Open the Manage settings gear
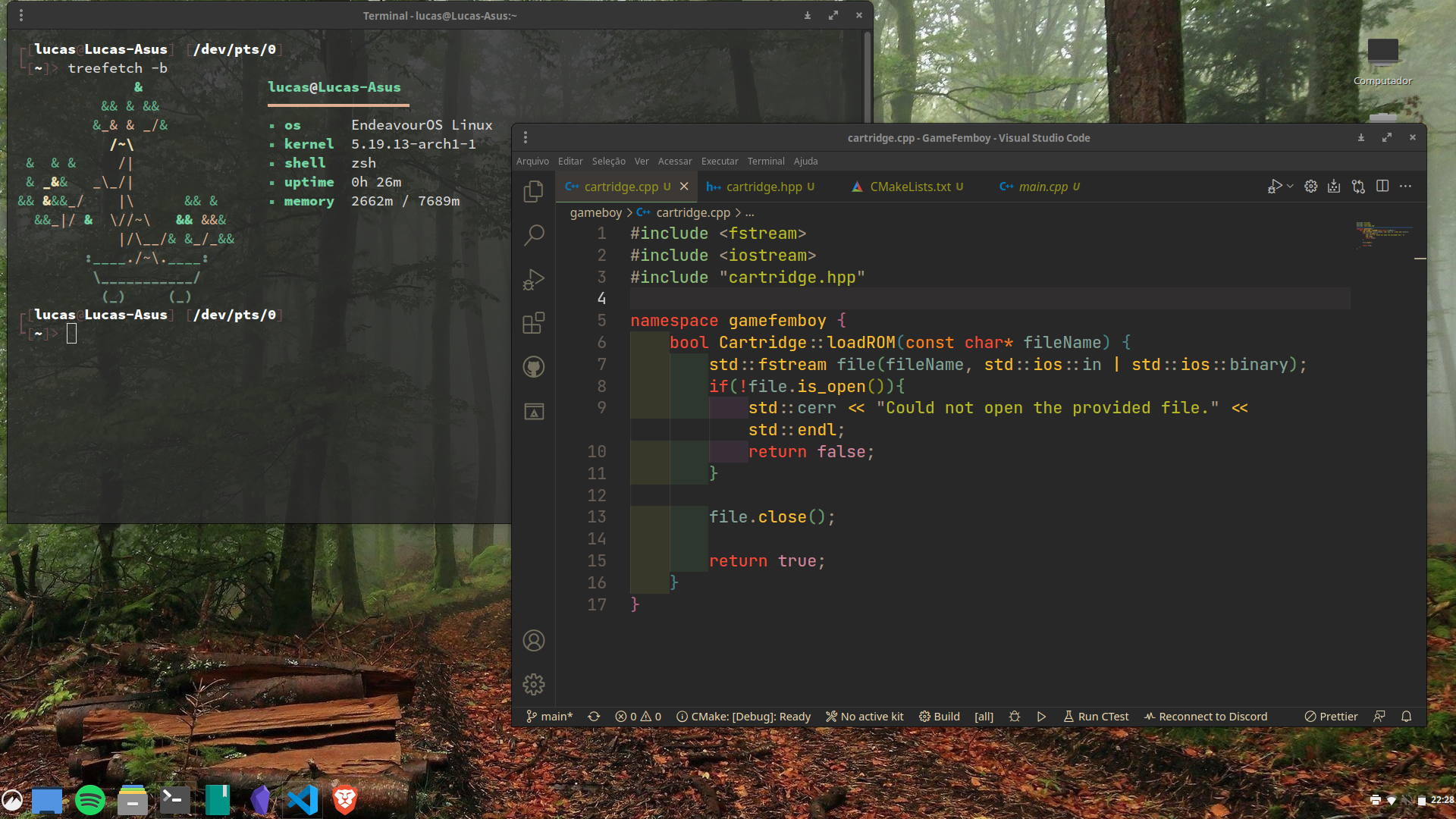 click(x=534, y=684)
